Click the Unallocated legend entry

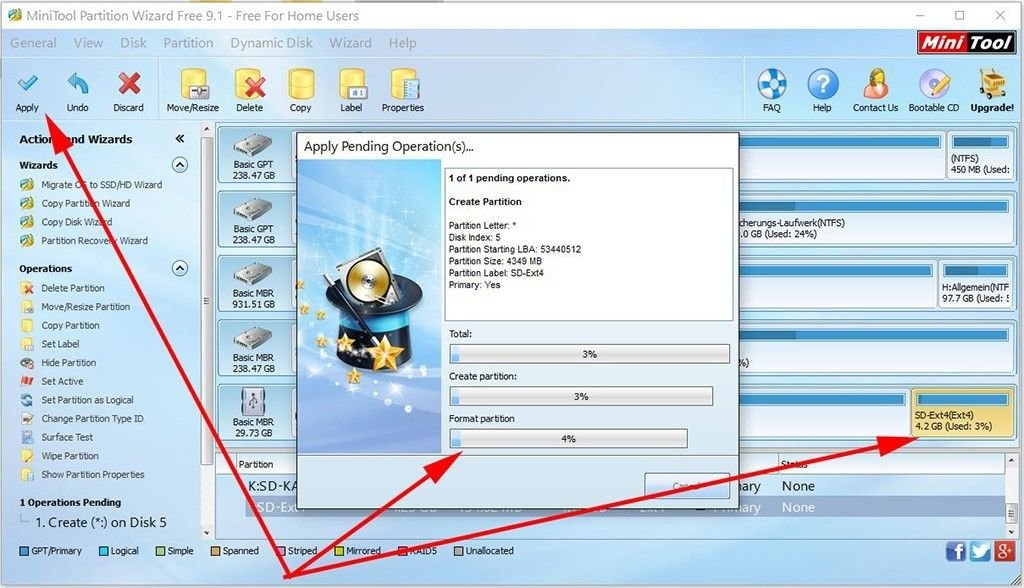484,551
